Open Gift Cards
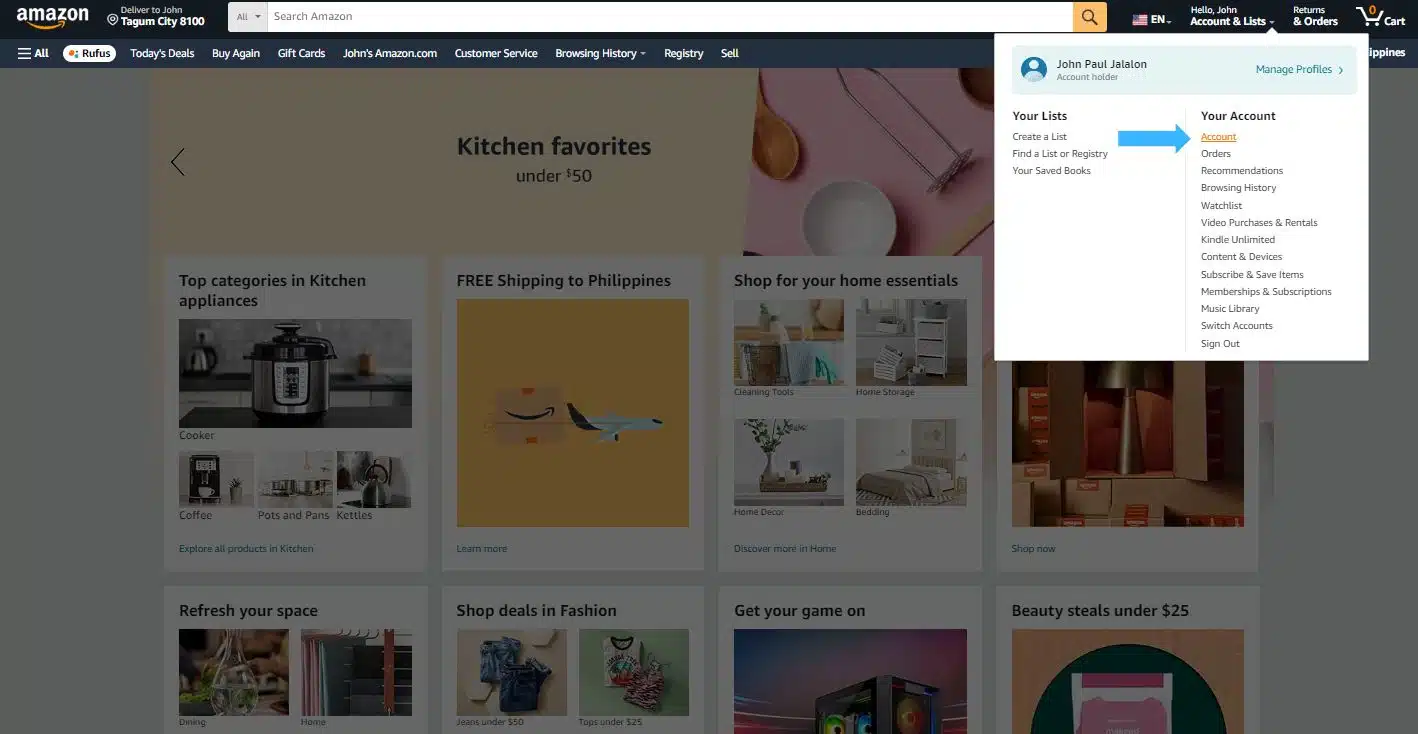The width and height of the screenshot is (1418, 734). pyautogui.click(x=301, y=53)
